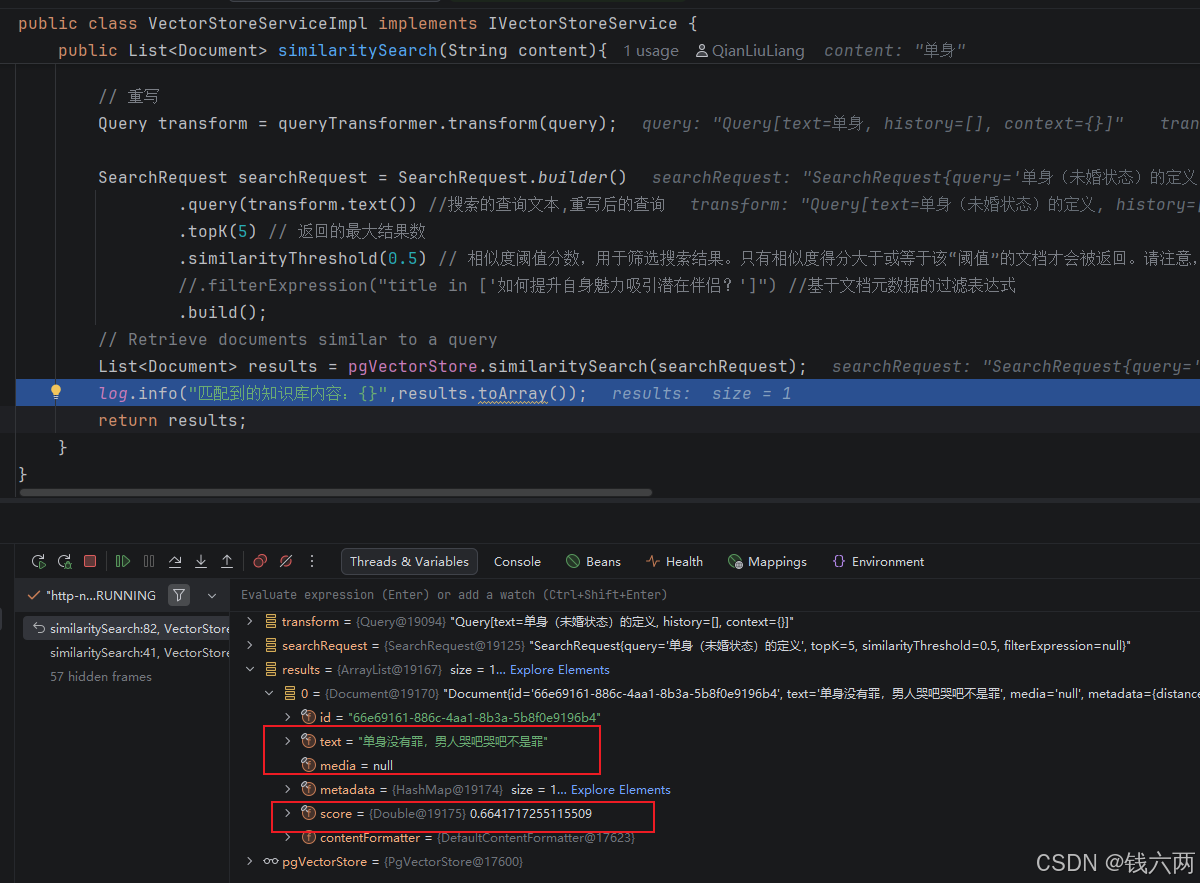Open the Health tab

(674, 561)
